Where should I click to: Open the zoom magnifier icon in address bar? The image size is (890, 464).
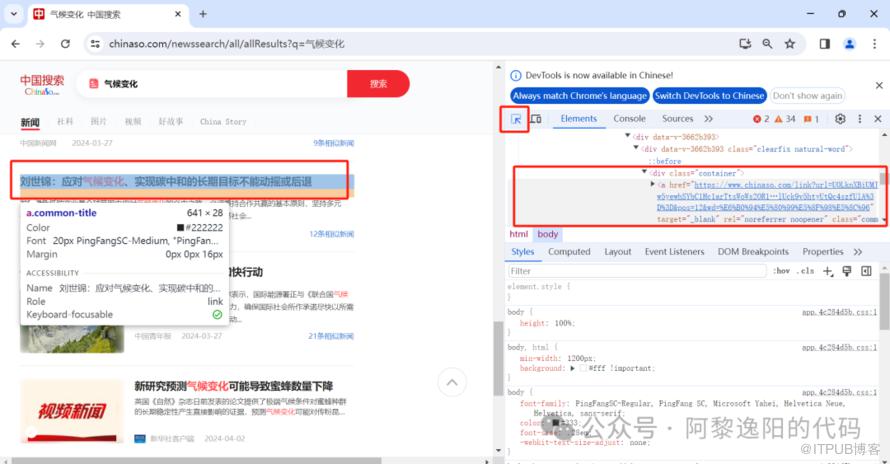coord(767,44)
